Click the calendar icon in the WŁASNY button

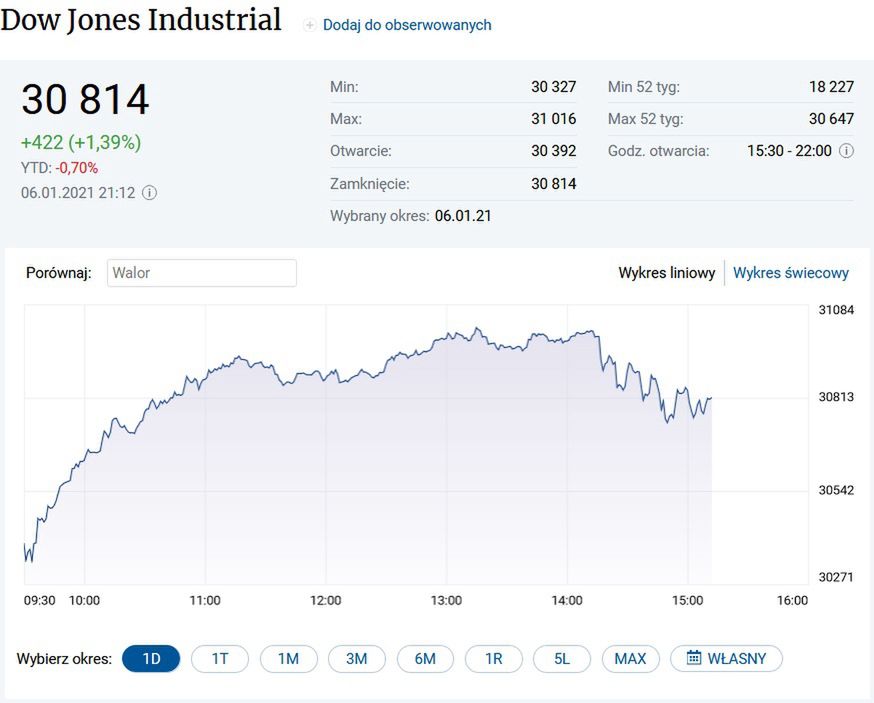click(x=694, y=658)
